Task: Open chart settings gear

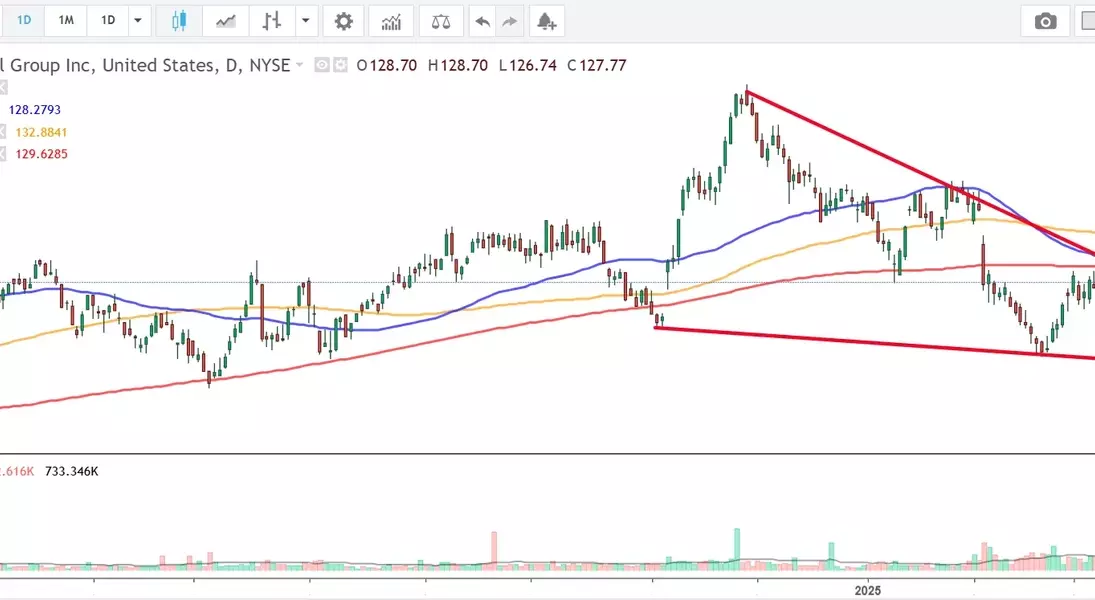Action: (x=343, y=21)
